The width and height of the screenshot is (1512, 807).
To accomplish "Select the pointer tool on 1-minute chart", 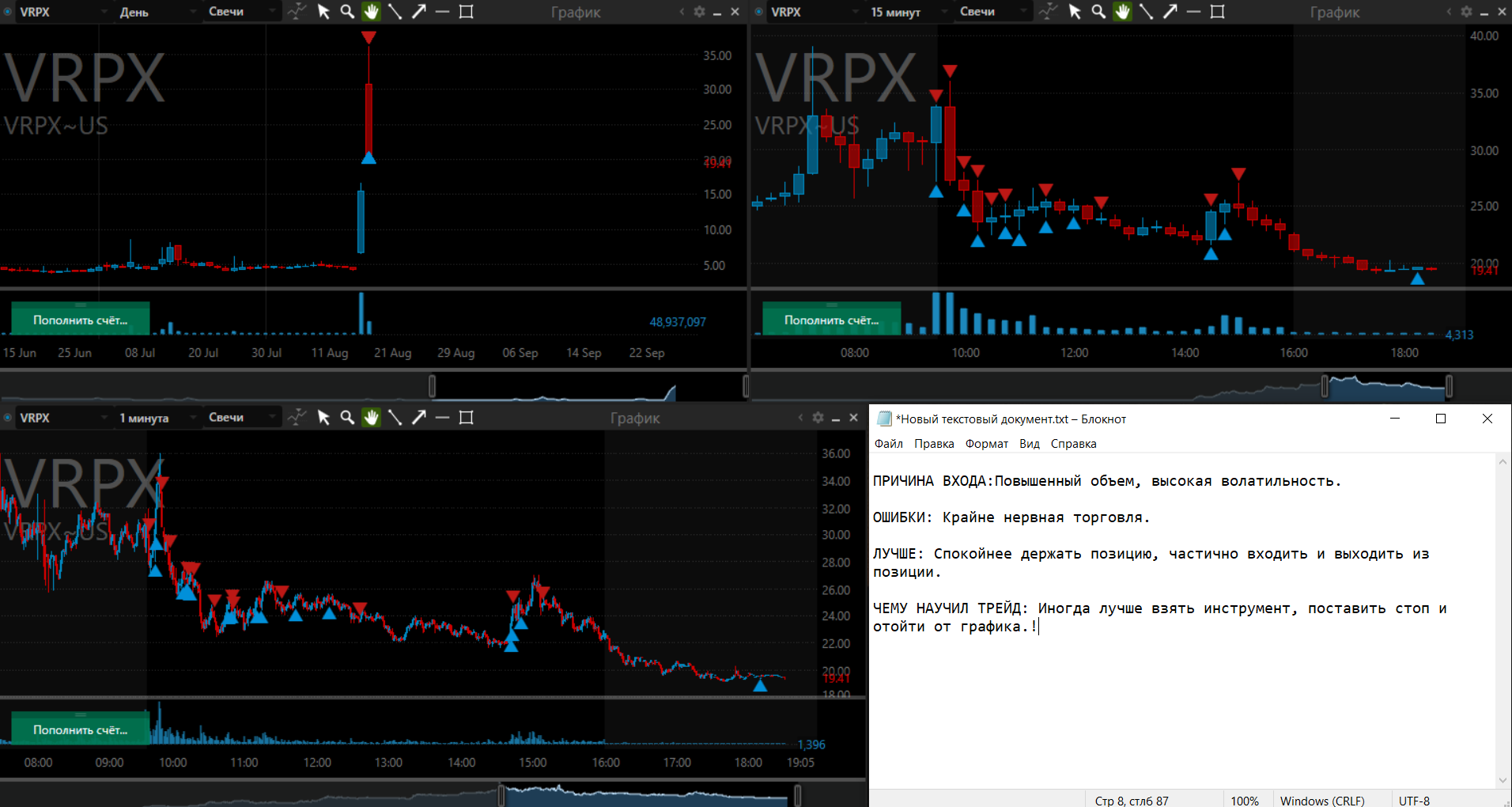I will coord(323,417).
